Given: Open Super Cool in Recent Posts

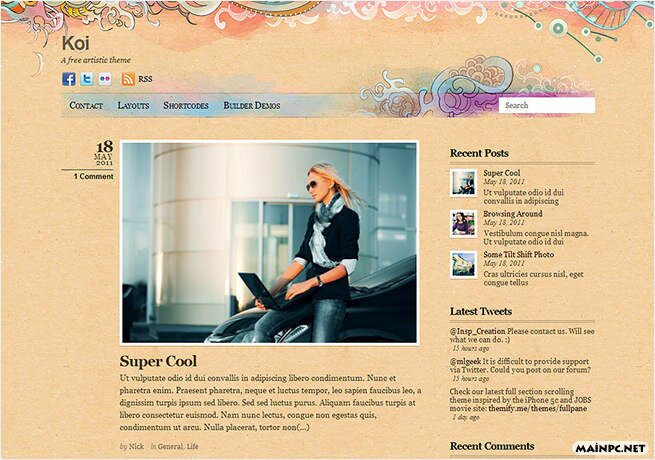Looking at the screenshot, I should pyautogui.click(x=502, y=173).
